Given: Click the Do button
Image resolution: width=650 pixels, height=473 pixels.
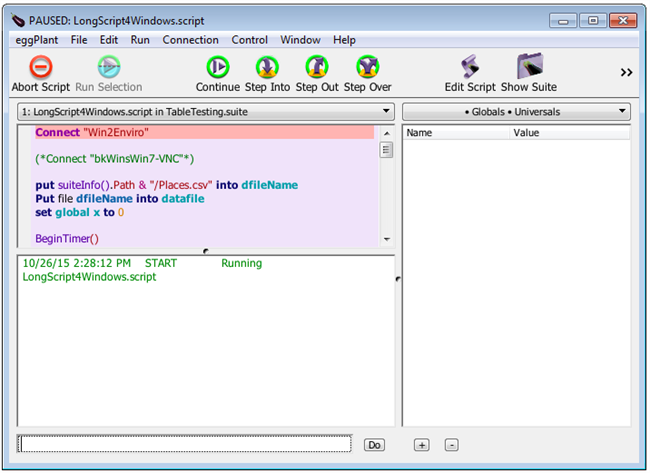Looking at the screenshot, I should coord(374,444).
